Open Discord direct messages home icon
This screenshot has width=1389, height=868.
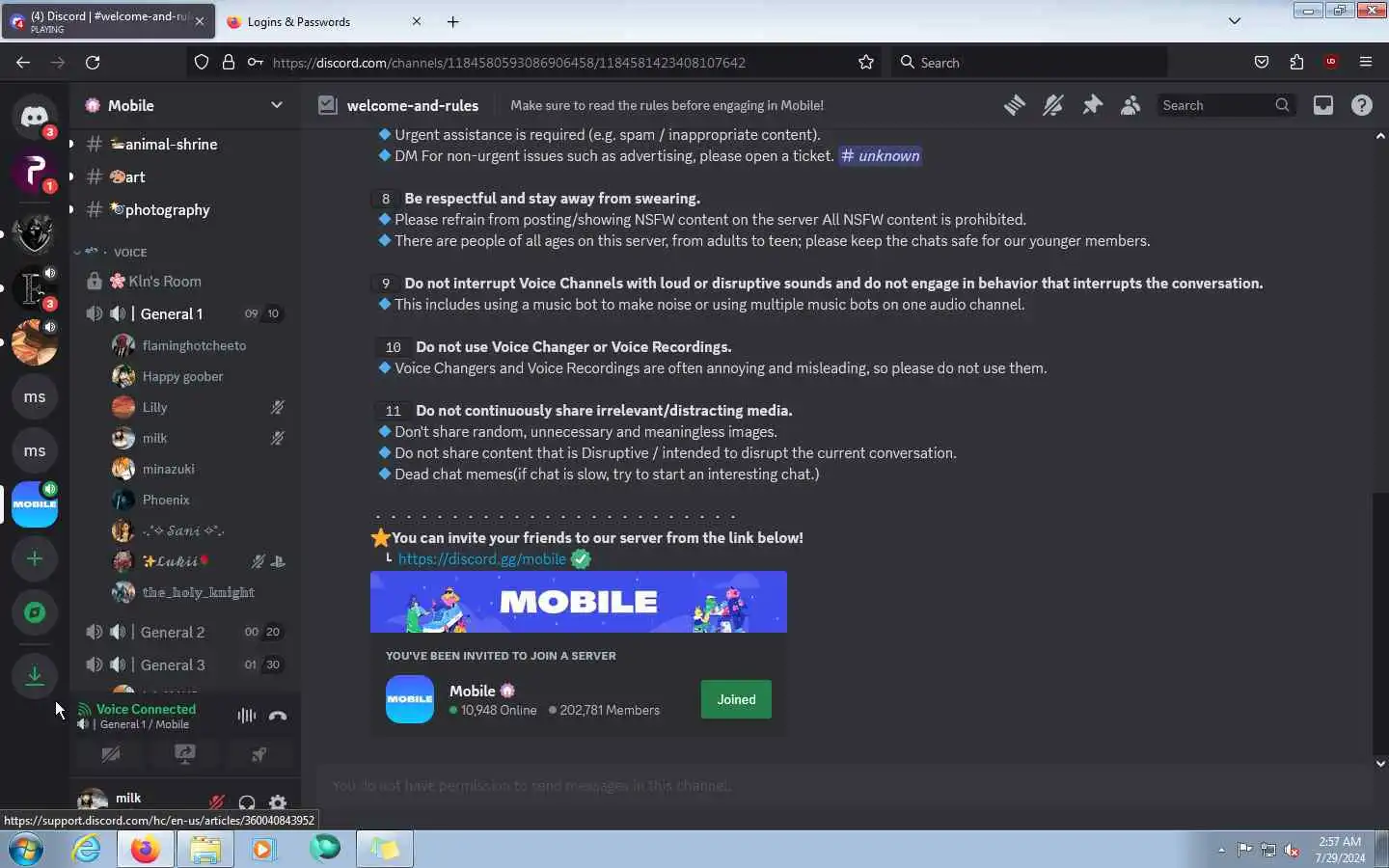pyautogui.click(x=35, y=117)
